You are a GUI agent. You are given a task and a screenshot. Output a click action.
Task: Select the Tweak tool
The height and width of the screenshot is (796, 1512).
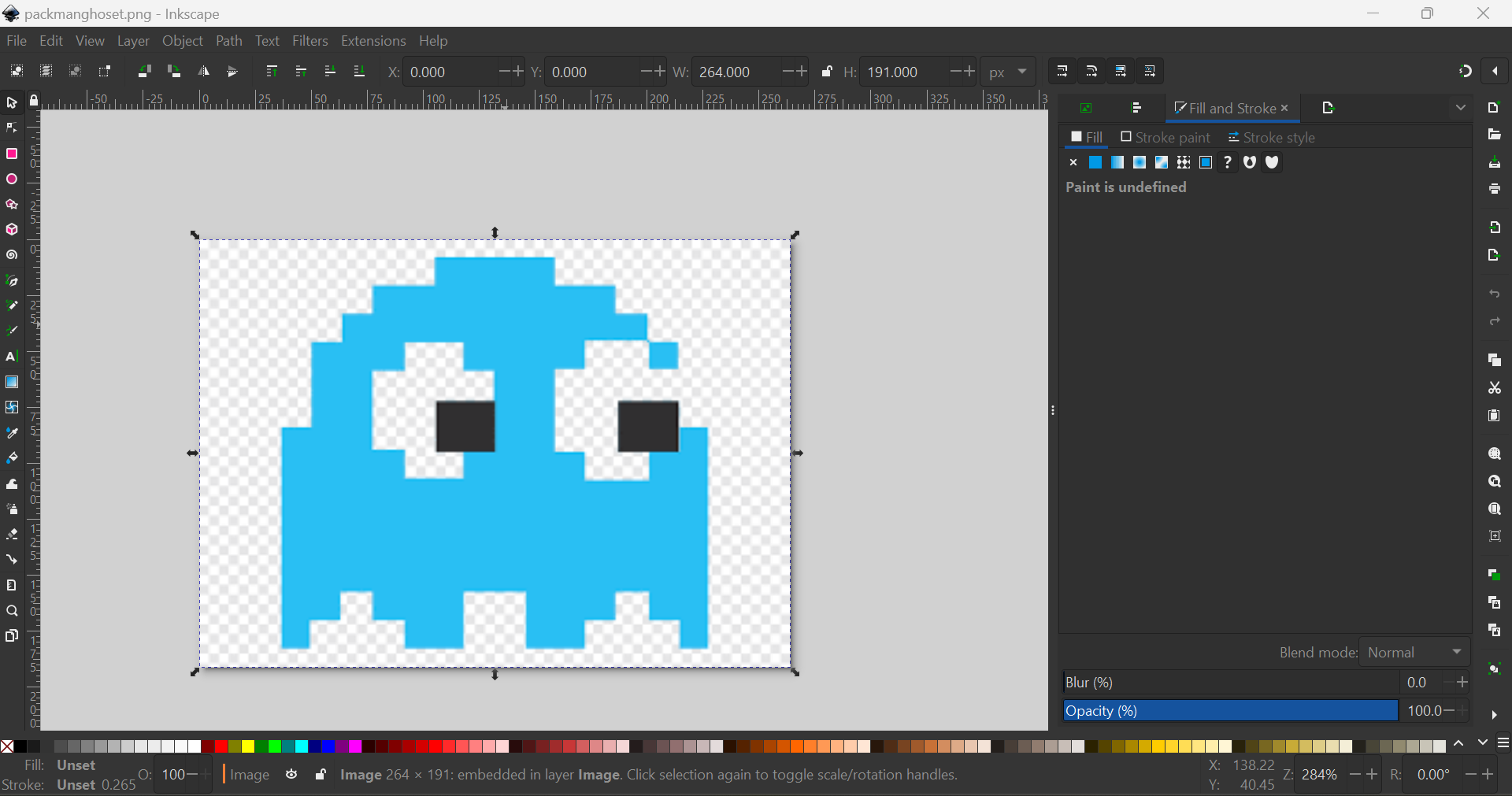tap(12, 483)
